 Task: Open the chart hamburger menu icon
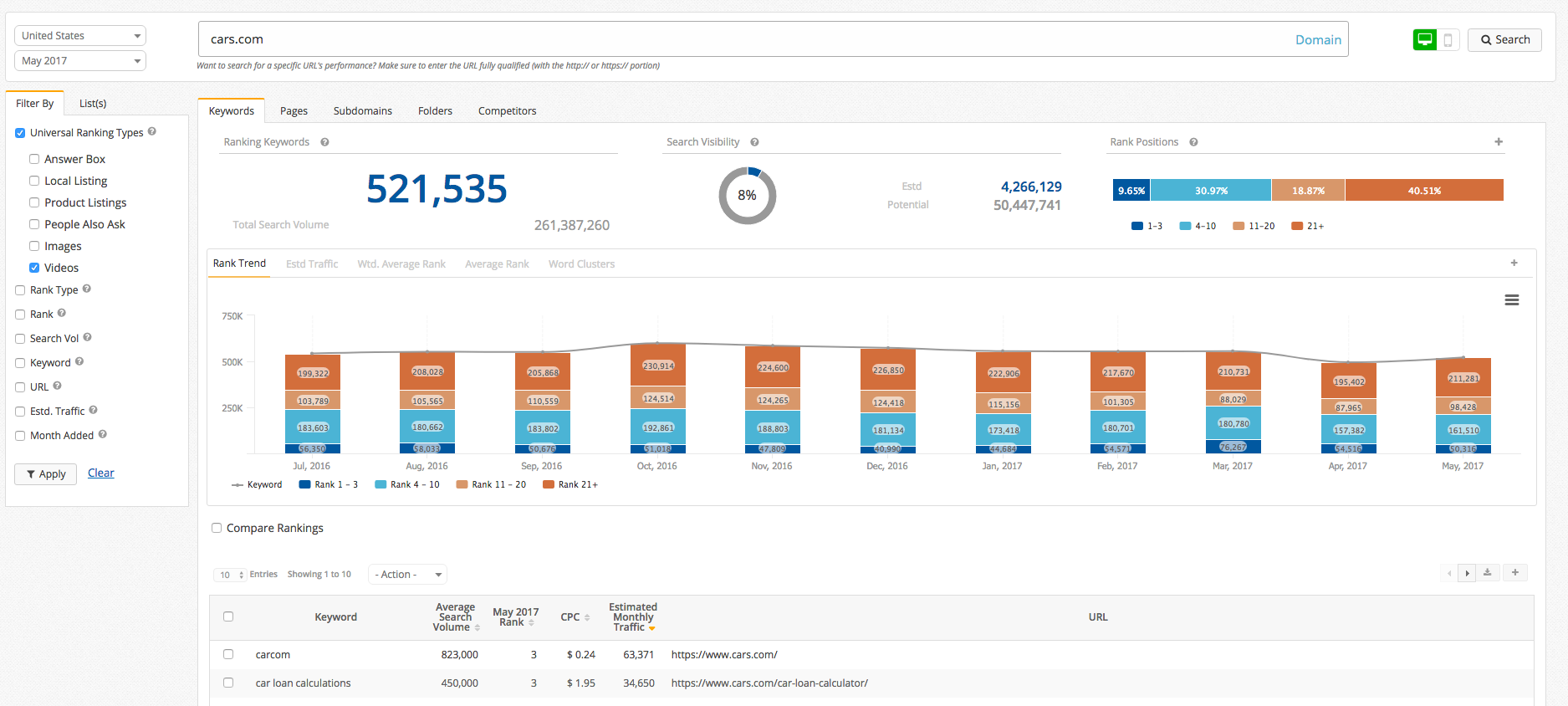pyautogui.click(x=1511, y=299)
